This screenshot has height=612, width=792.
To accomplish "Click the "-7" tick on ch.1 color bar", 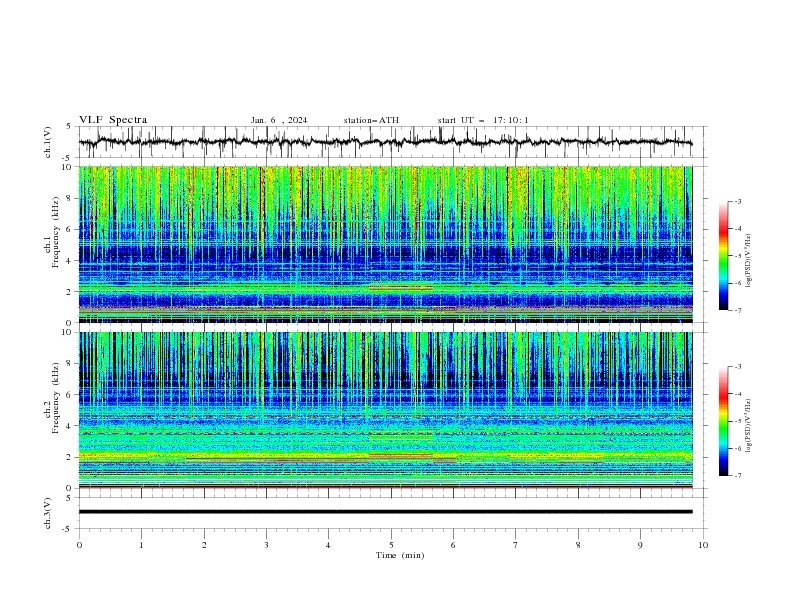I will (737, 311).
